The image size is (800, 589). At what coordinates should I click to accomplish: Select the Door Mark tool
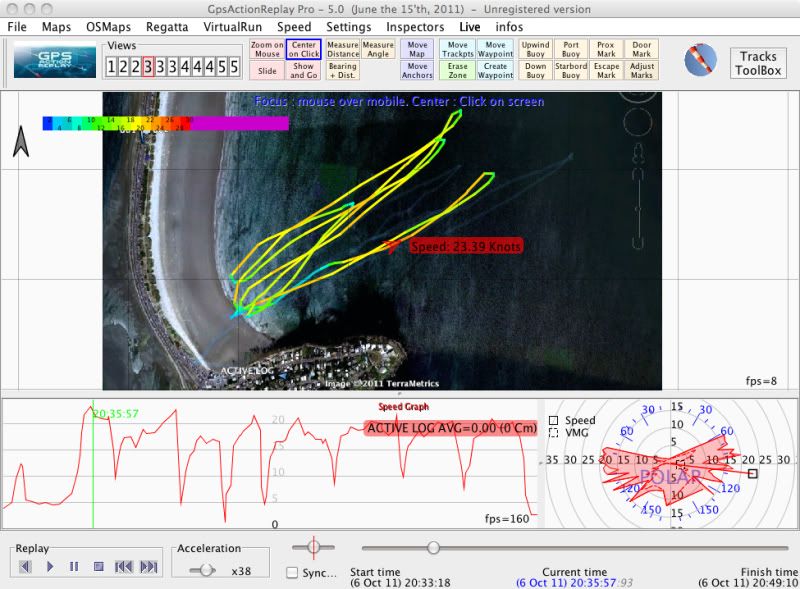click(642, 50)
